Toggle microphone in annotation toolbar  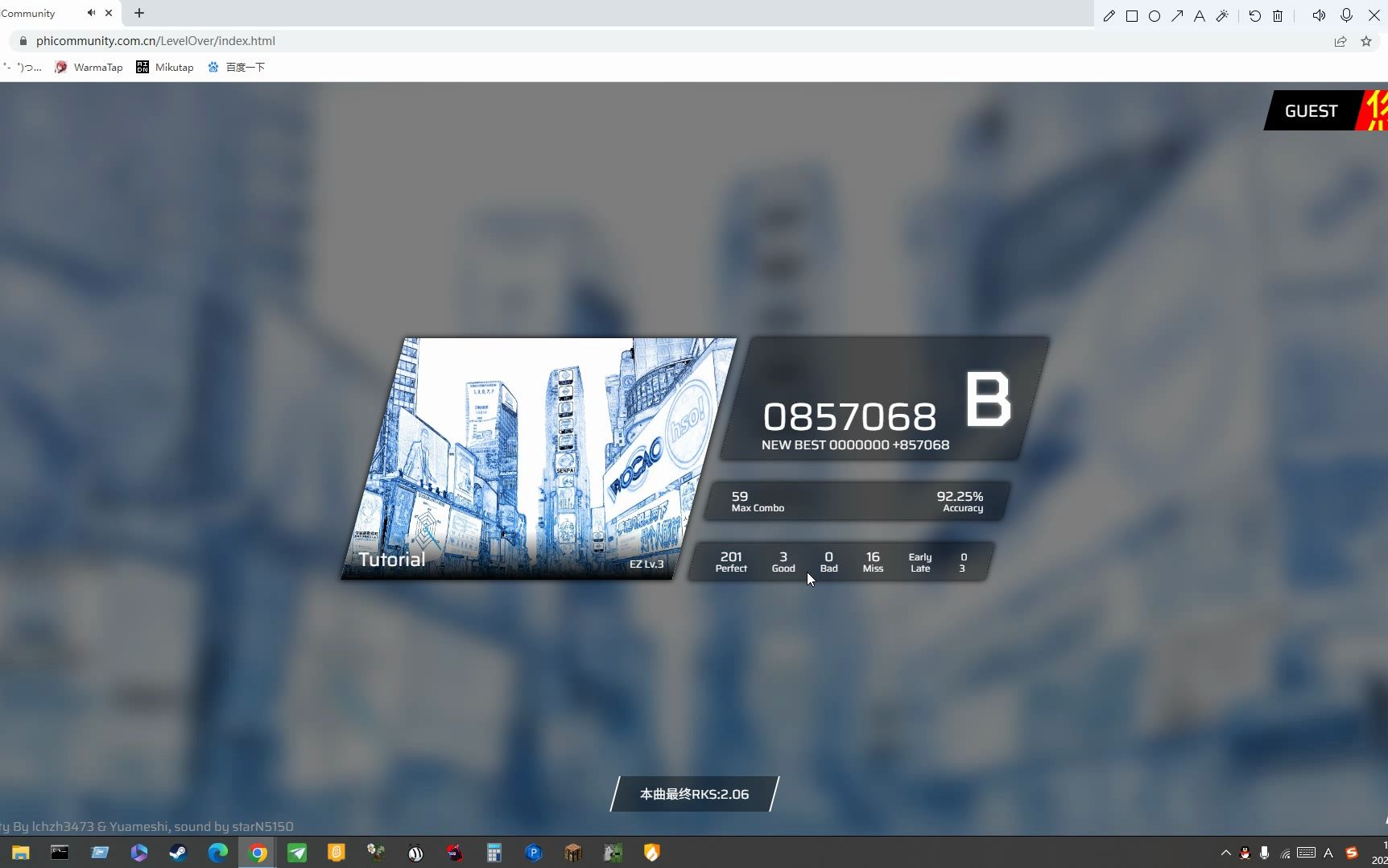[1346, 15]
